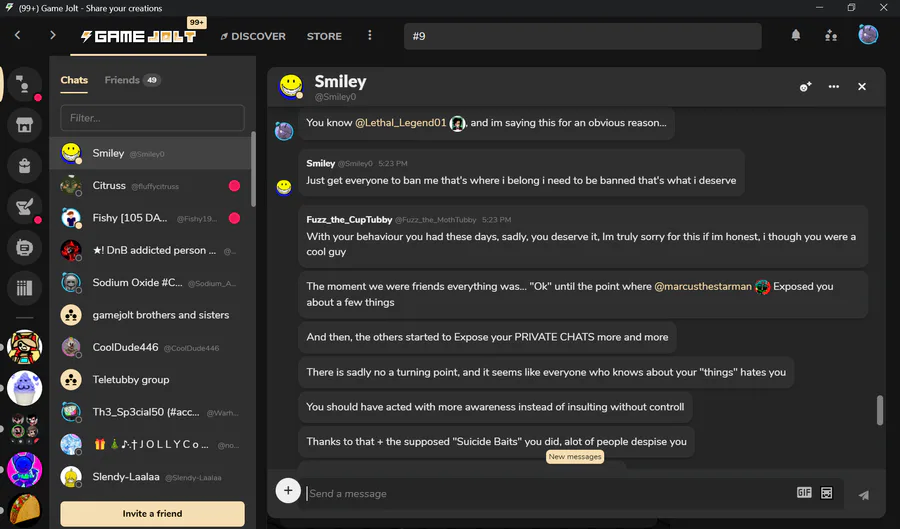Click the chat messages scrollbar
Screen dimensions: 900x529
(879, 410)
